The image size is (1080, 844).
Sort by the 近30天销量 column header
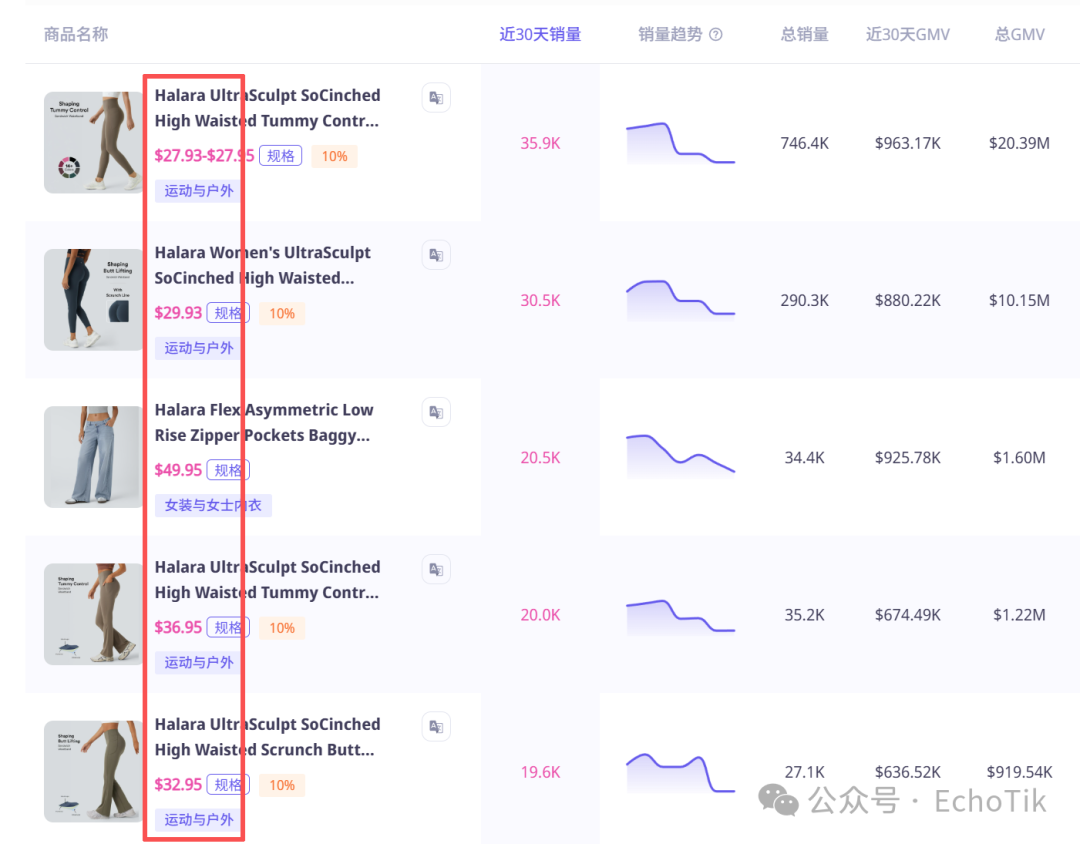tap(540, 35)
